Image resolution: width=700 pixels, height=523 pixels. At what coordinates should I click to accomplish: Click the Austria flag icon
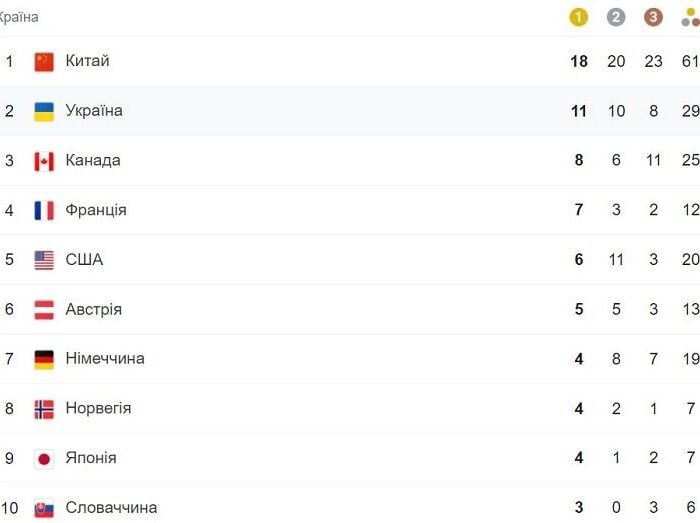(44, 310)
